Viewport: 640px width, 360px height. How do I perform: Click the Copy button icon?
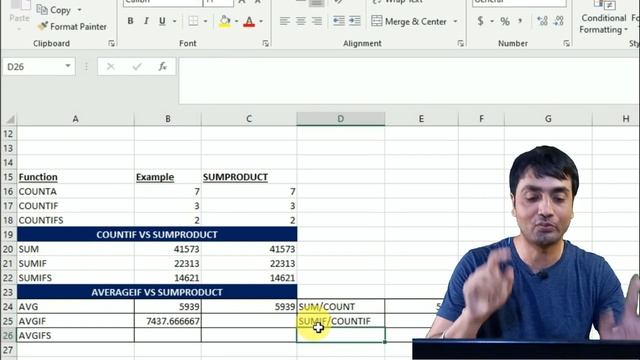pyautogui.click(x=42, y=9)
